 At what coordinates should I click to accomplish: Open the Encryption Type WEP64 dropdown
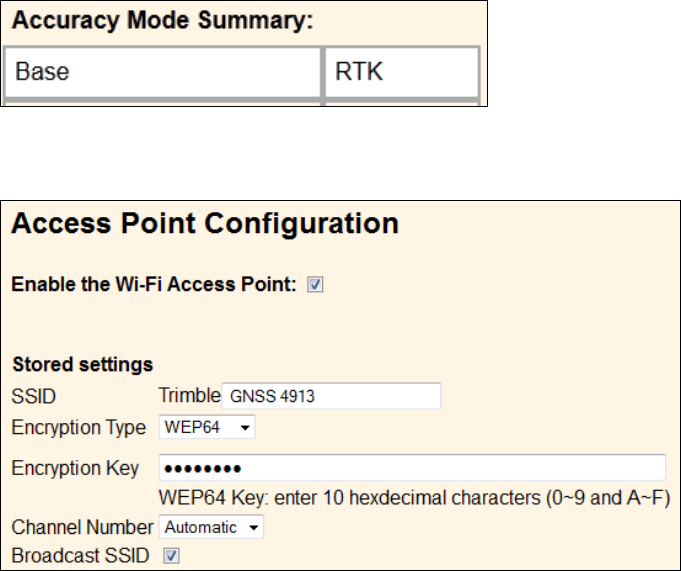coord(207,428)
